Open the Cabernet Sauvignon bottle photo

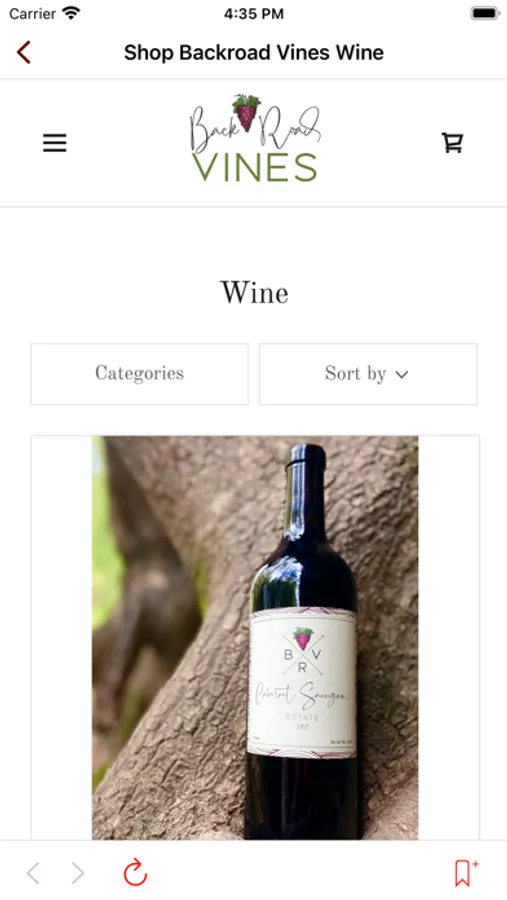click(x=255, y=637)
